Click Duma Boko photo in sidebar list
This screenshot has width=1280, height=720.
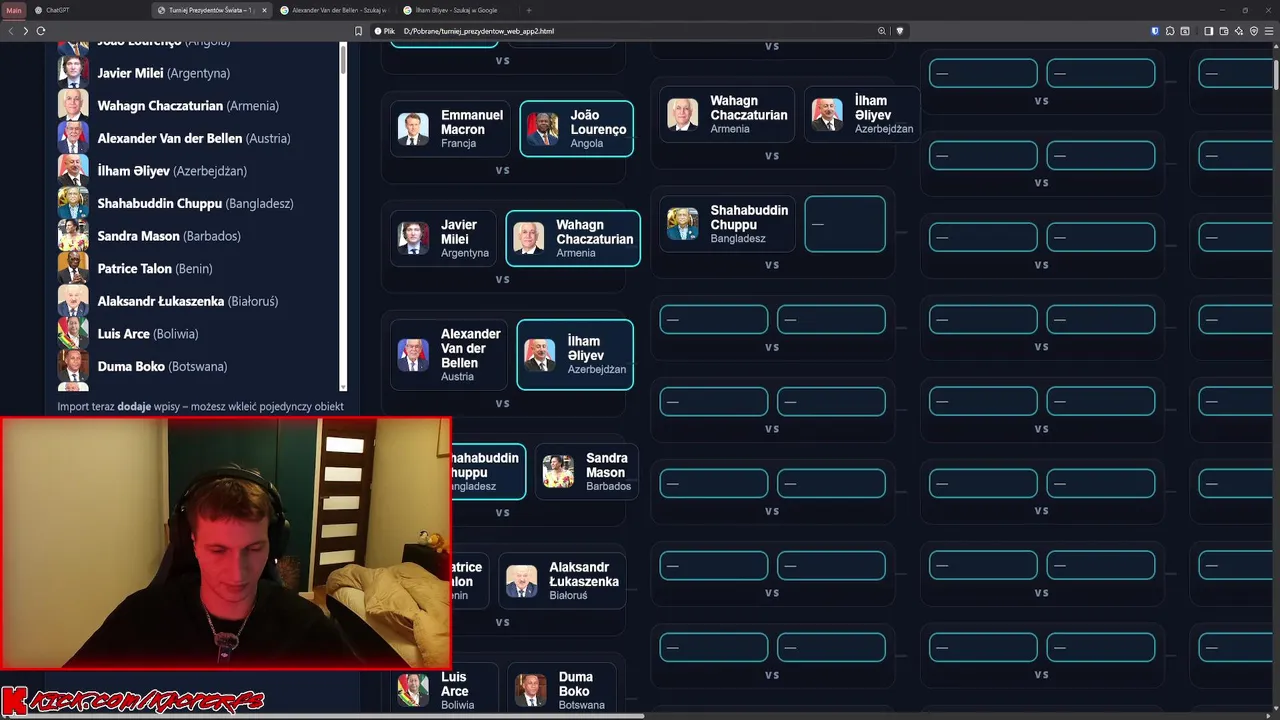click(x=73, y=366)
